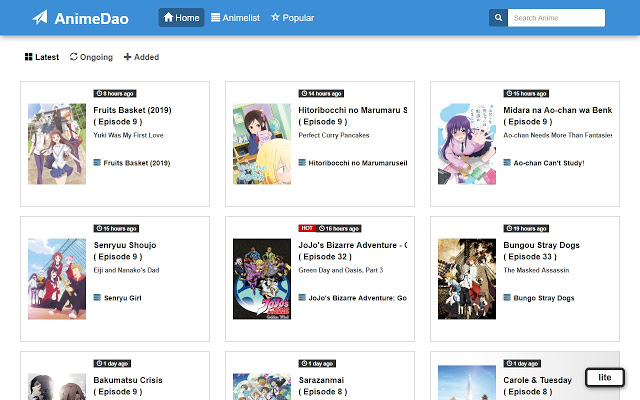Click the AnimeDao paper plane logo icon
The height and width of the screenshot is (400, 640).
click(40, 18)
